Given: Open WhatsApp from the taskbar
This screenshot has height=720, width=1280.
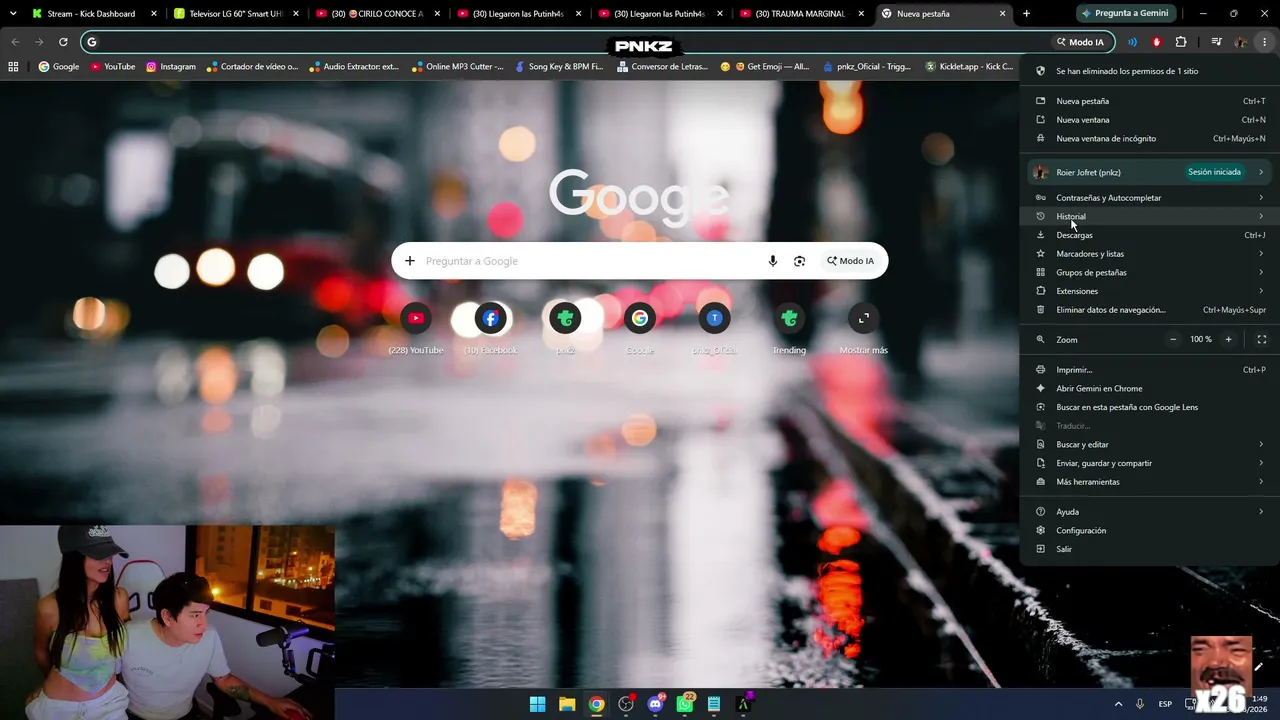Looking at the screenshot, I should pos(685,704).
